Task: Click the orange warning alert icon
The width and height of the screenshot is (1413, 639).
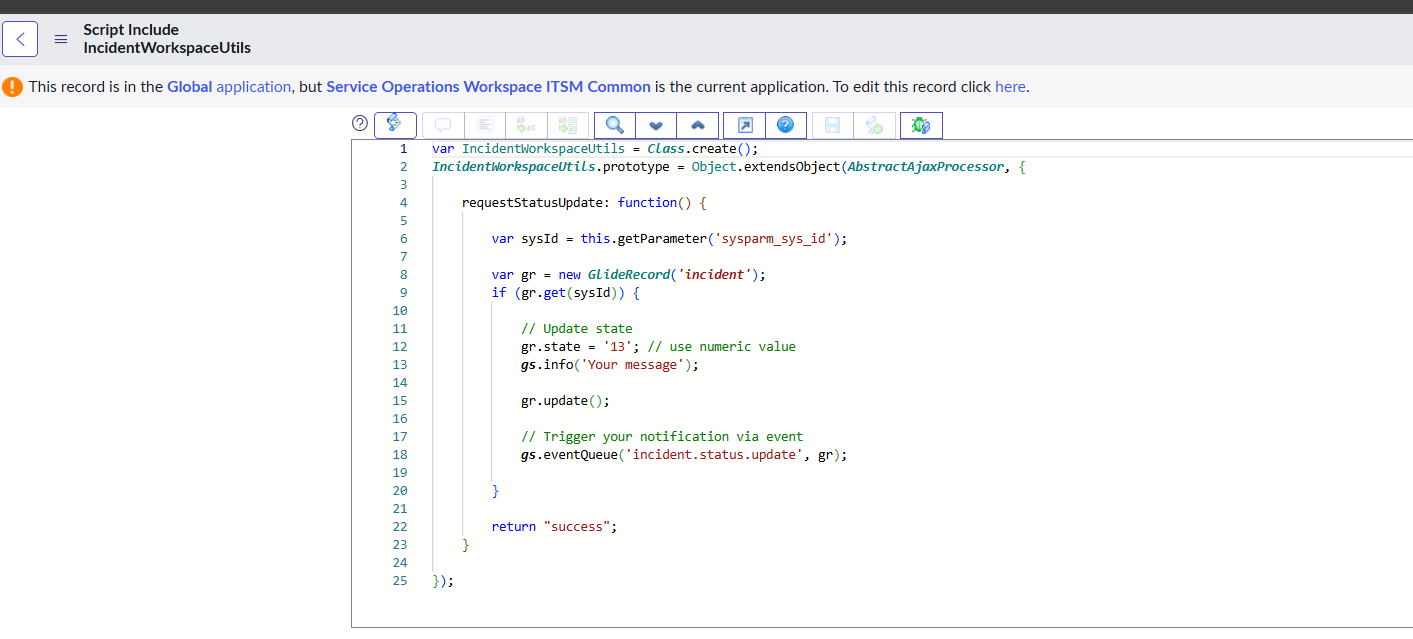Action: pyautogui.click(x=12, y=86)
